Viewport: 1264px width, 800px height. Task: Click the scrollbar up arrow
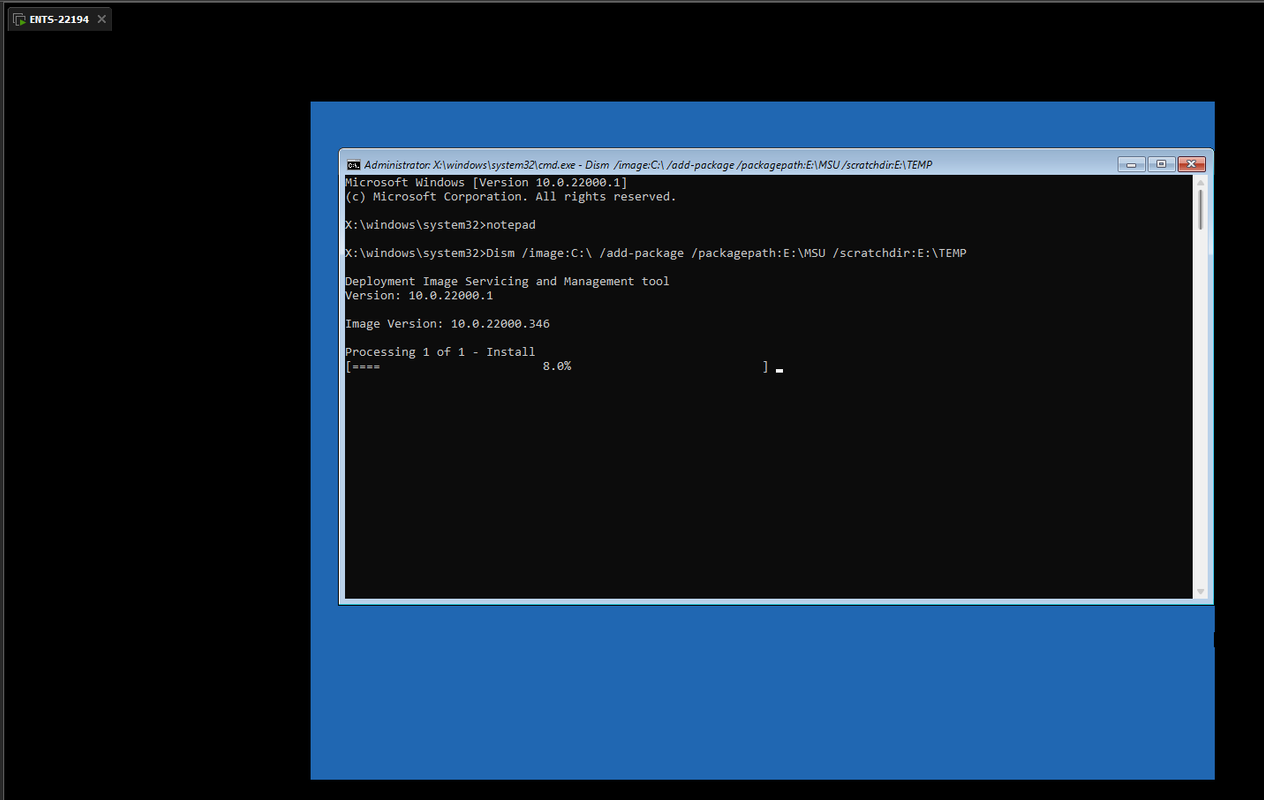pyautogui.click(x=1201, y=183)
